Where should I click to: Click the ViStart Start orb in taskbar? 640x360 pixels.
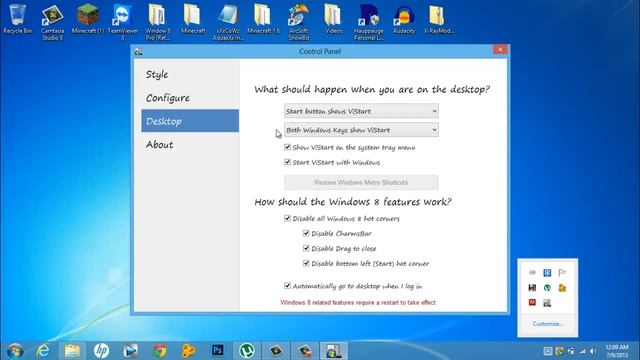point(15,351)
